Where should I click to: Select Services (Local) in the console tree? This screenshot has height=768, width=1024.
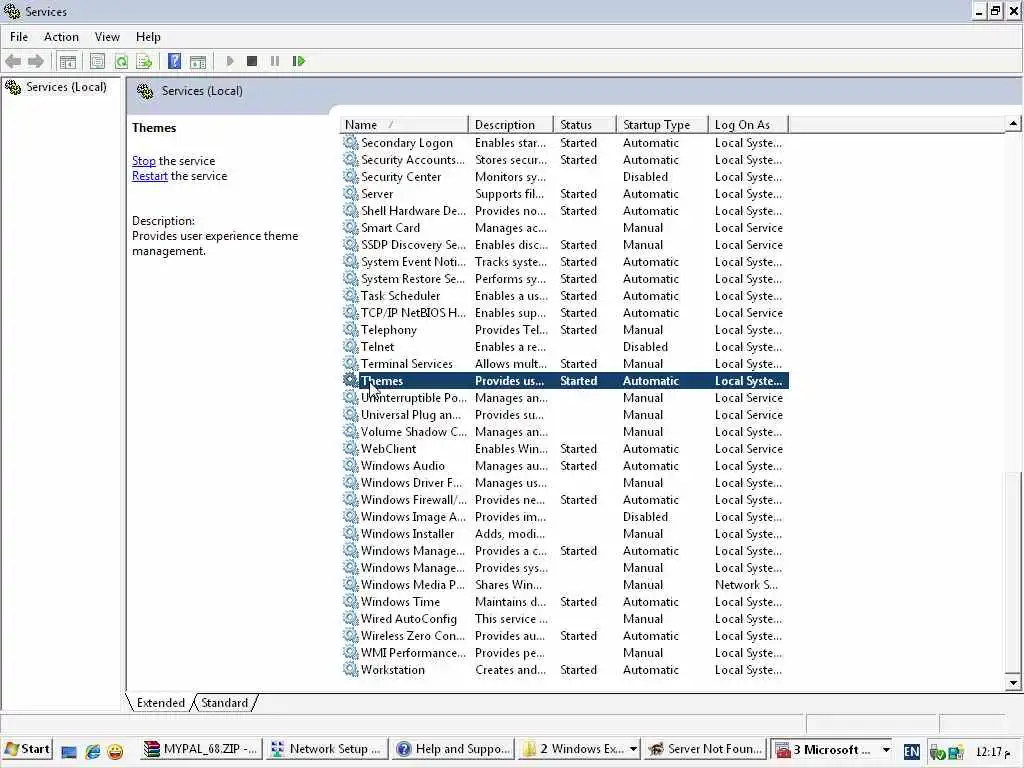pos(66,87)
